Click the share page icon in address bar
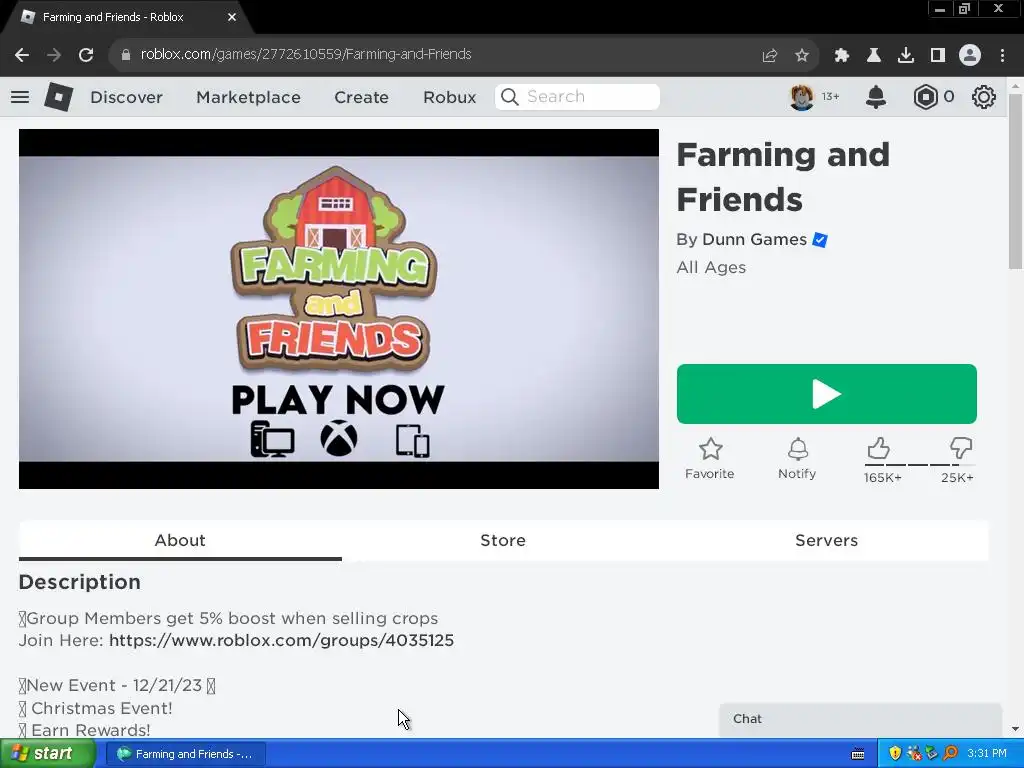Image resolution: width=1024 pixels, height=768 pixels. (x=770, y=56)
